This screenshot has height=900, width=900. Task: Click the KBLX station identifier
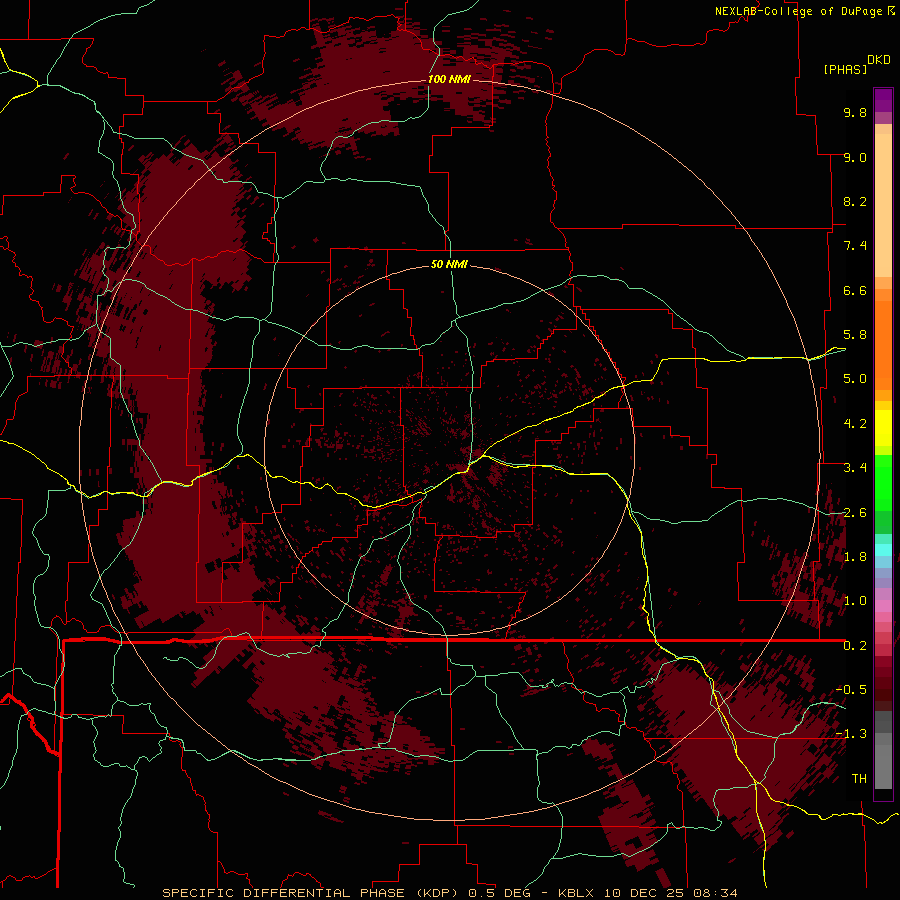pyautogui.click(x=576, y=893)
